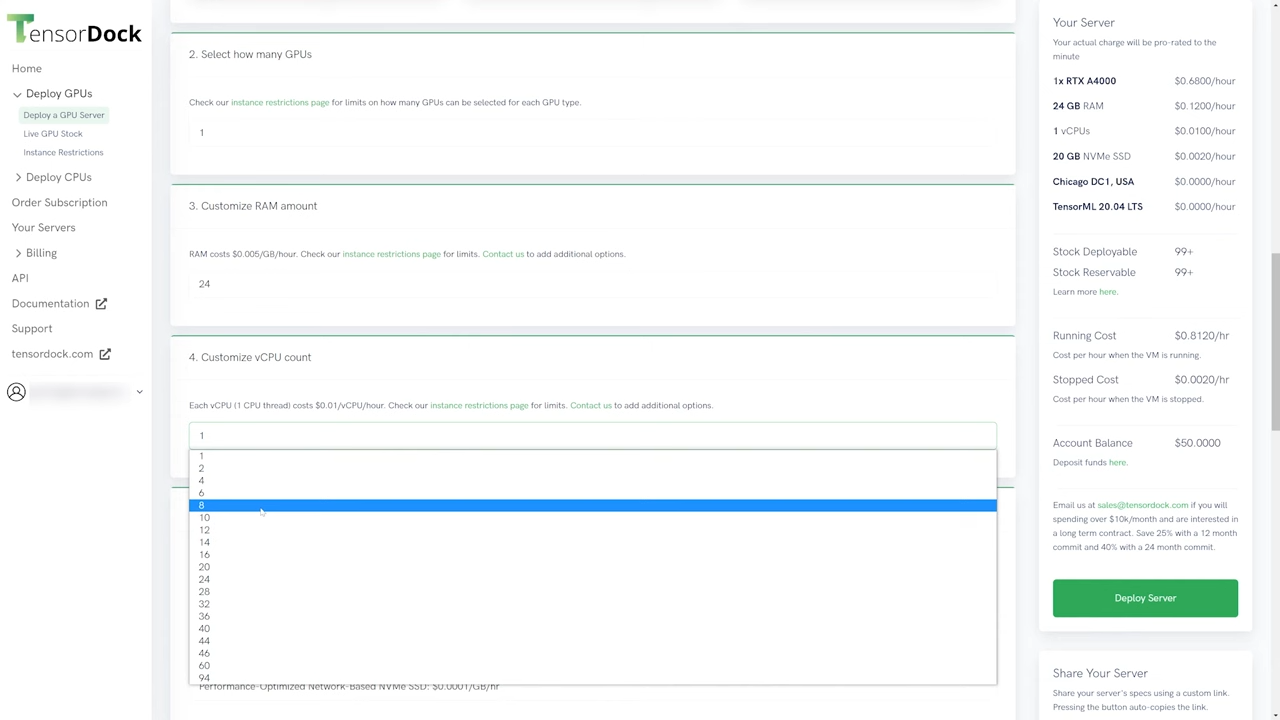Select the highlighted 8 vCPU option

click(592, 505)
